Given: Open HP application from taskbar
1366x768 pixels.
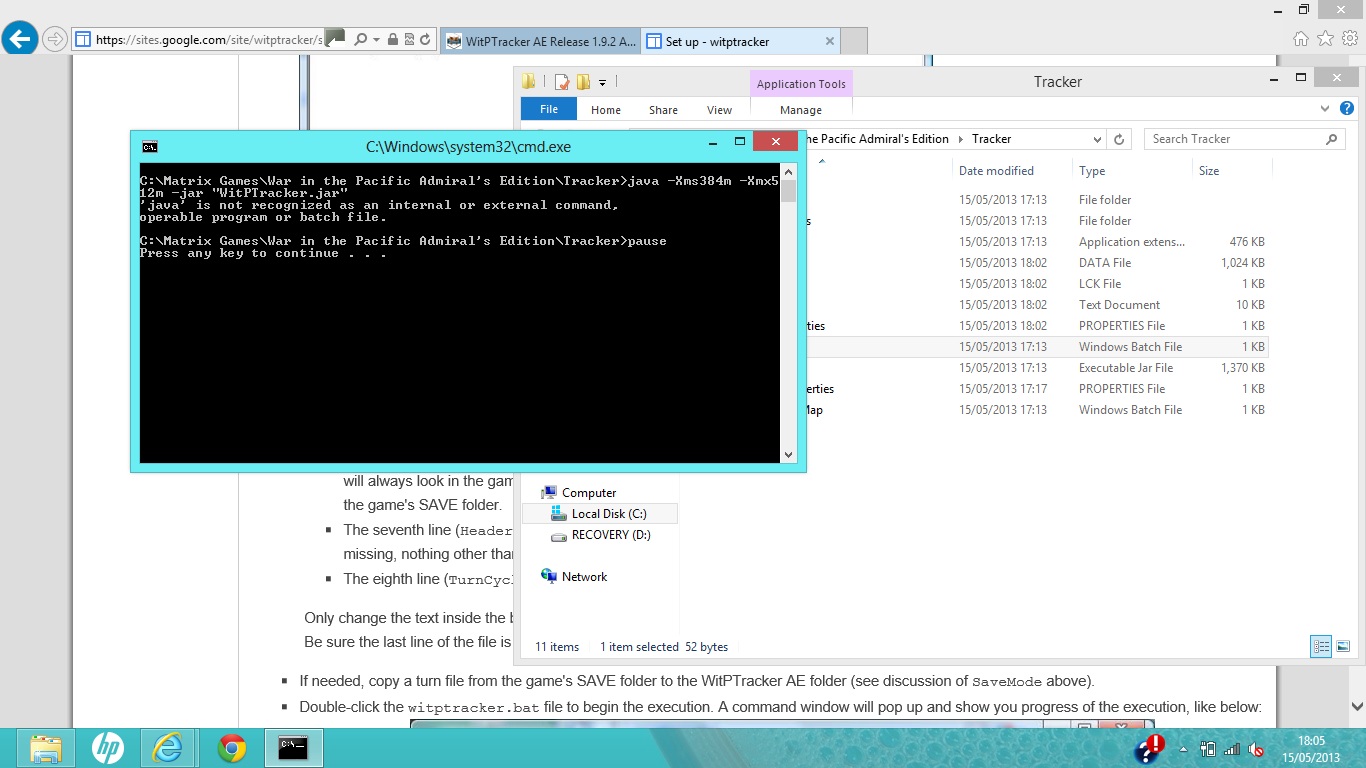Looking at the screenshot, I should click(x=107, y=747).
